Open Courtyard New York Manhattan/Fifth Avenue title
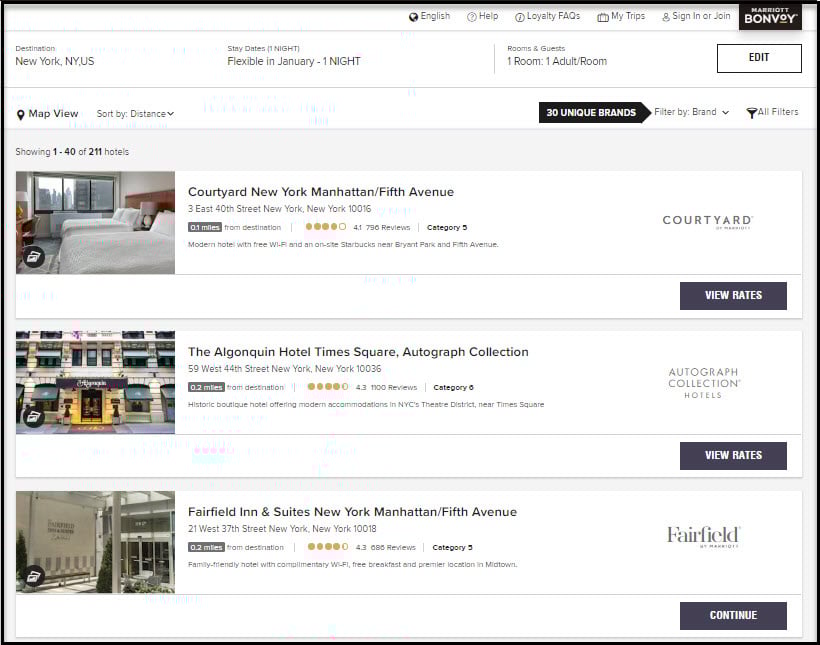The image size is (820, 645). point(321,192)
